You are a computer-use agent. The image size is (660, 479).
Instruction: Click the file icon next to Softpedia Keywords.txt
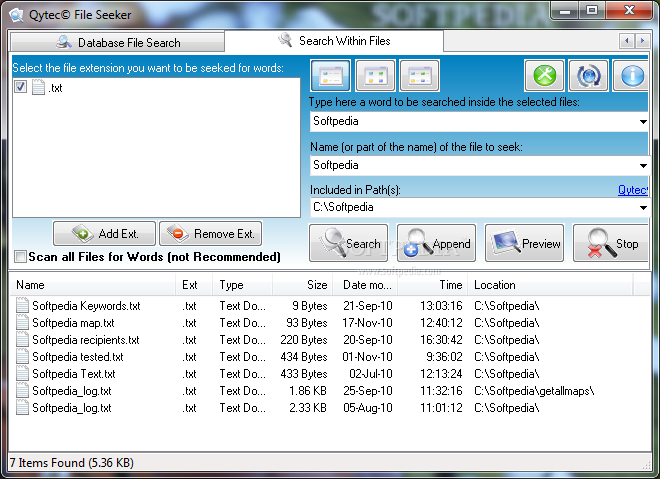[x=22, y=305]
